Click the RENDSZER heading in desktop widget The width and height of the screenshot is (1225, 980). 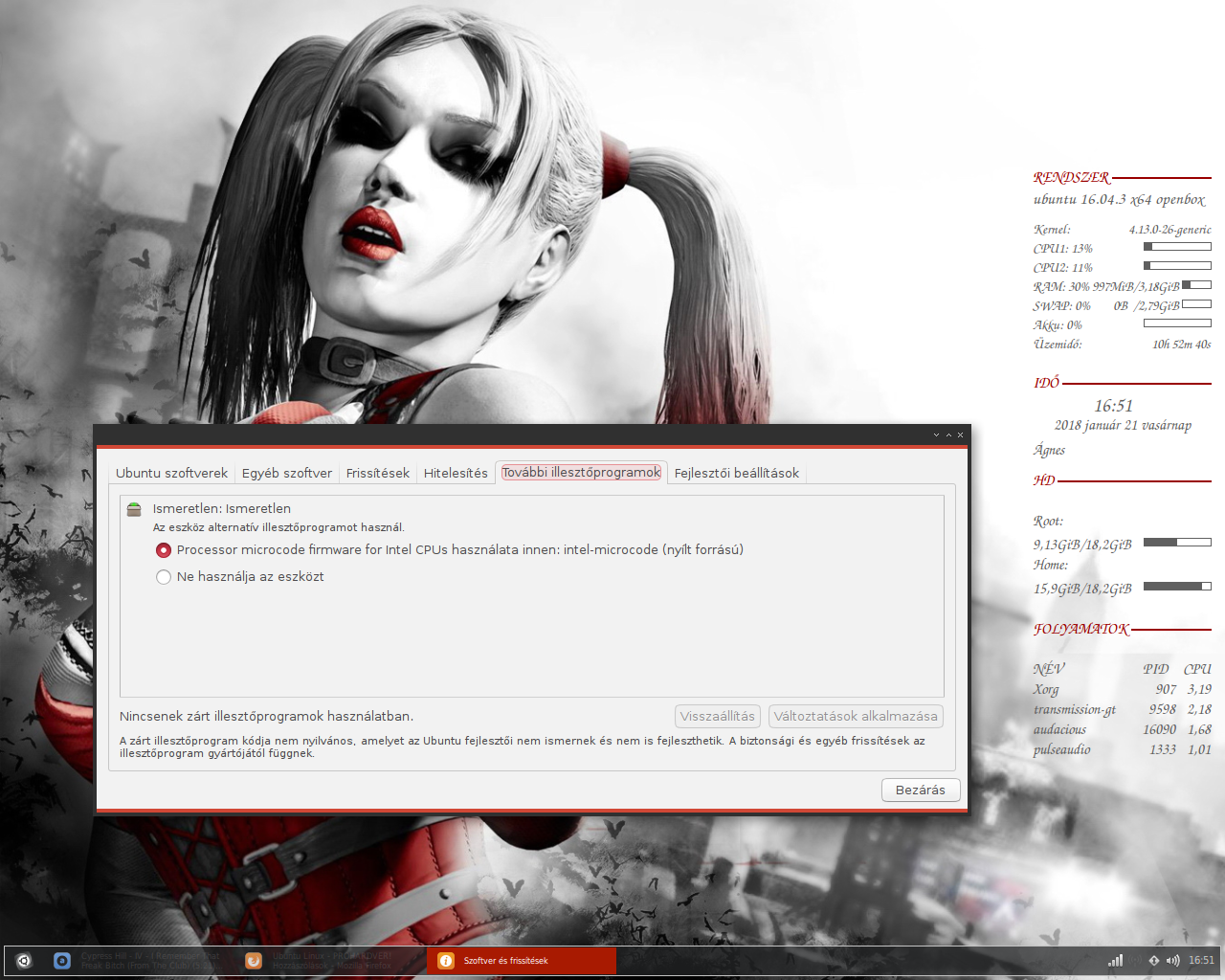coord(1072,178)
